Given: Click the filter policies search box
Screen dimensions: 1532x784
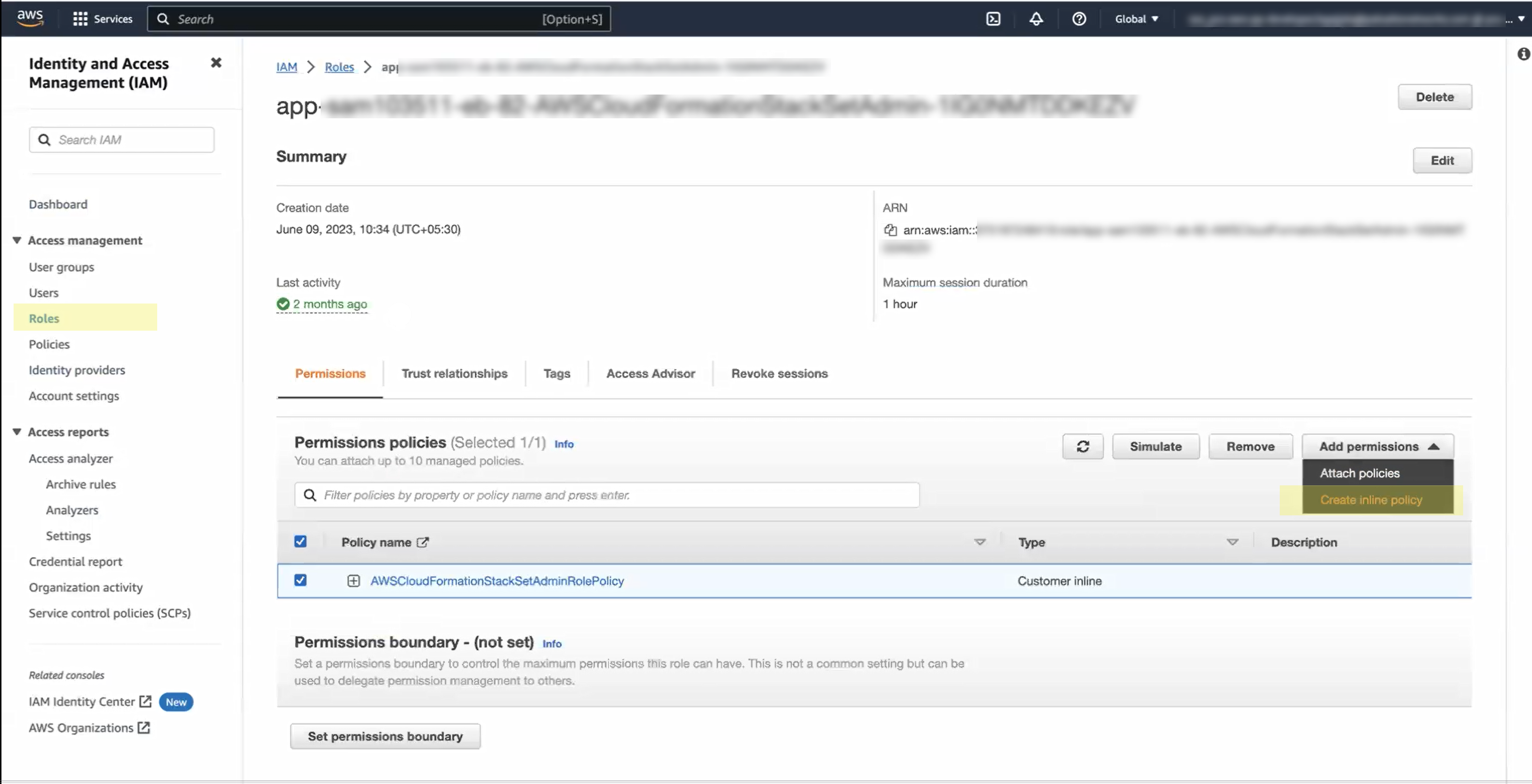Looking at the screenshot, I should [606, 495].
